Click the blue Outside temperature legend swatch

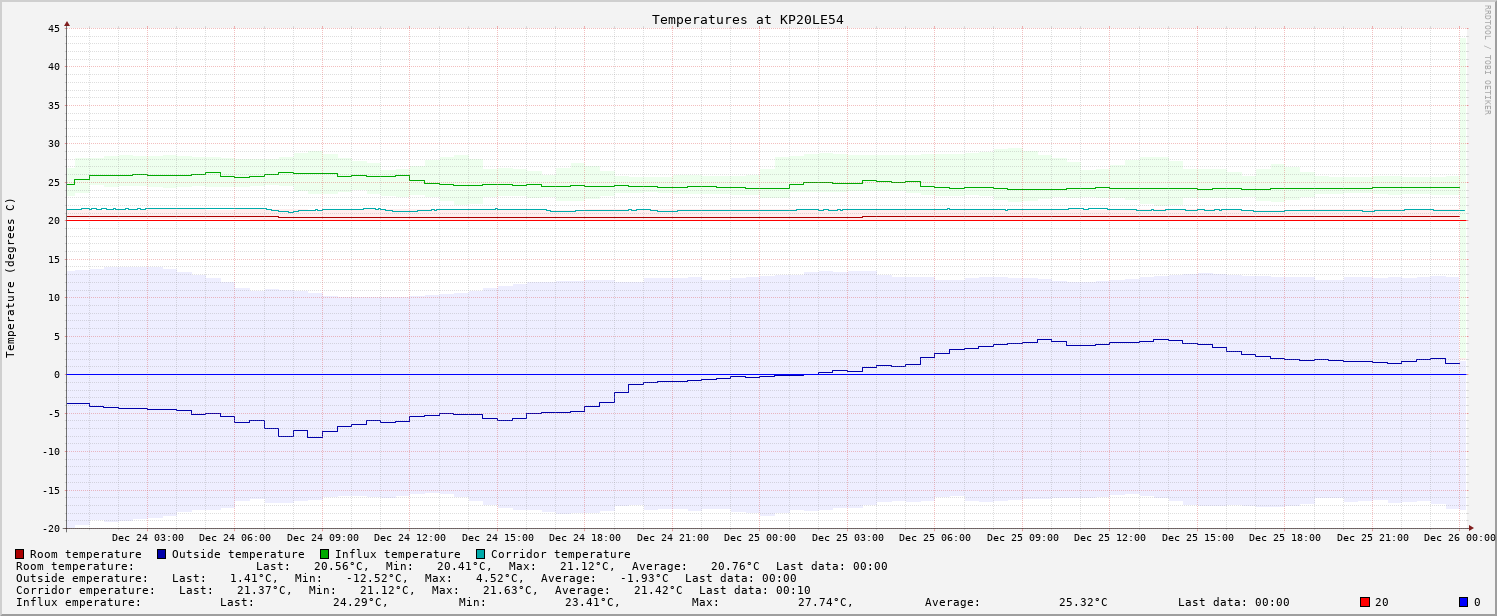point(161,554)
